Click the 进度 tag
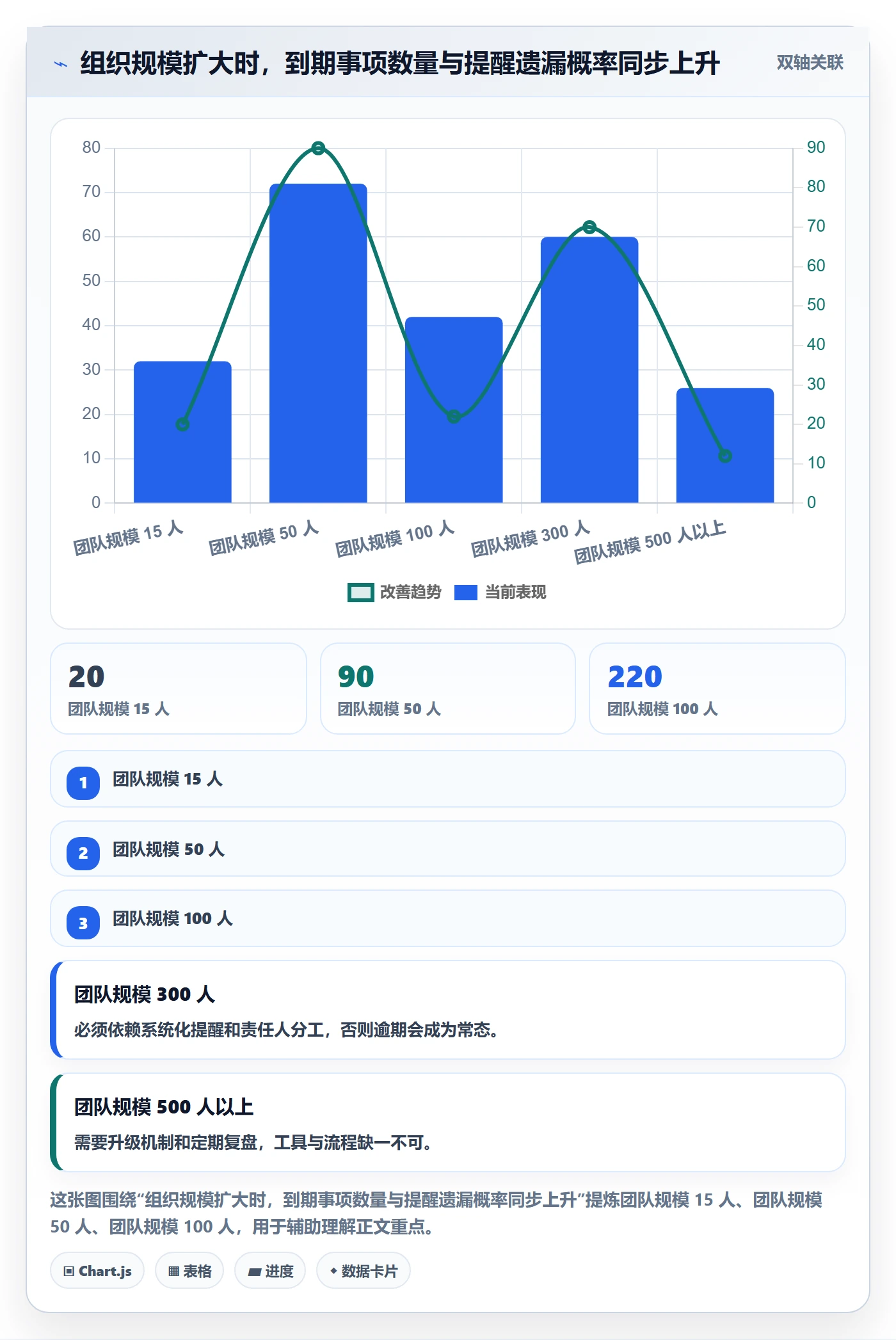This screenshot has width=896, height=1340. tap(270, 1271)
